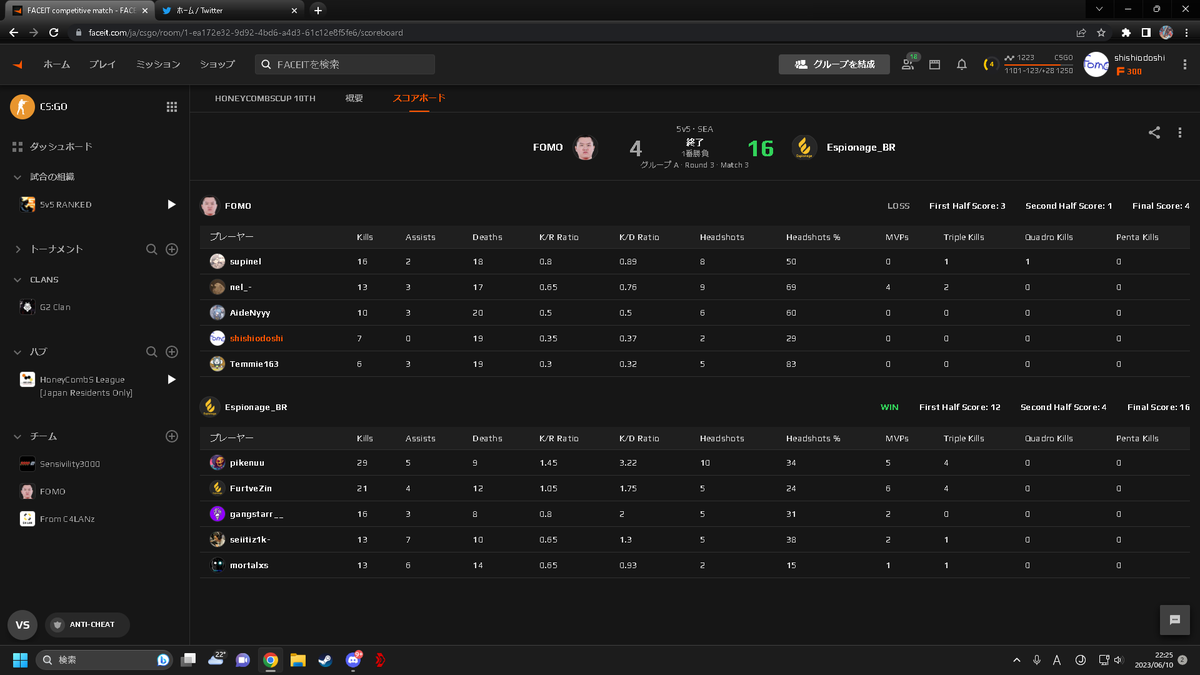Click the Windows taskbar search box
The image size is (1200, 675).
(104, 660)
